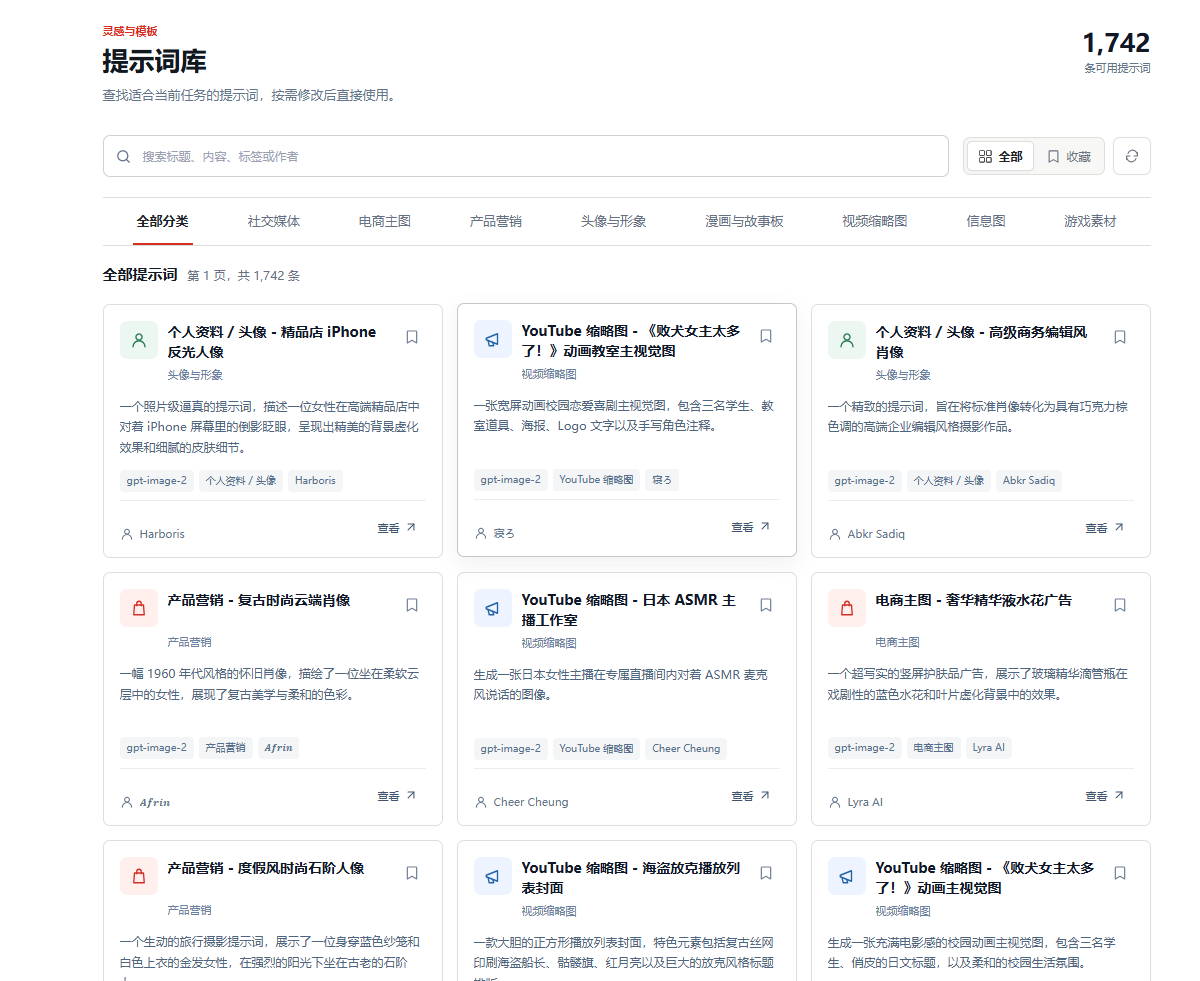Focus the 搜索标题、内容、标签或作者 search field

[526, 156]
